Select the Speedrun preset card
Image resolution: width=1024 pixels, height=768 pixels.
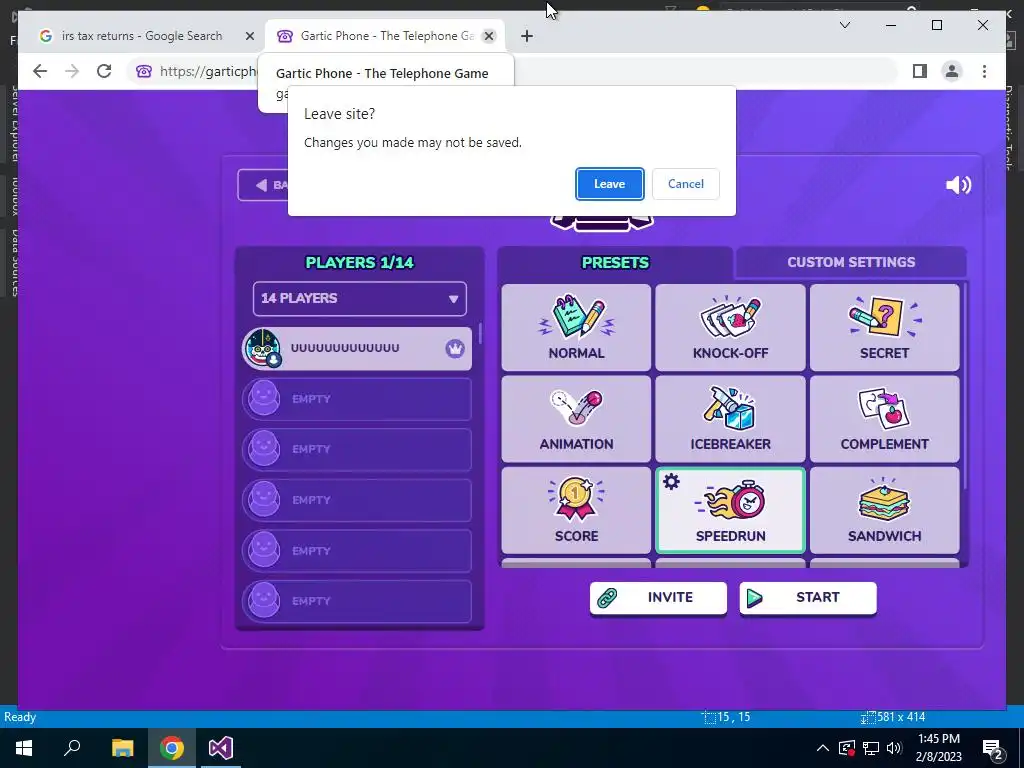point(730,511)
